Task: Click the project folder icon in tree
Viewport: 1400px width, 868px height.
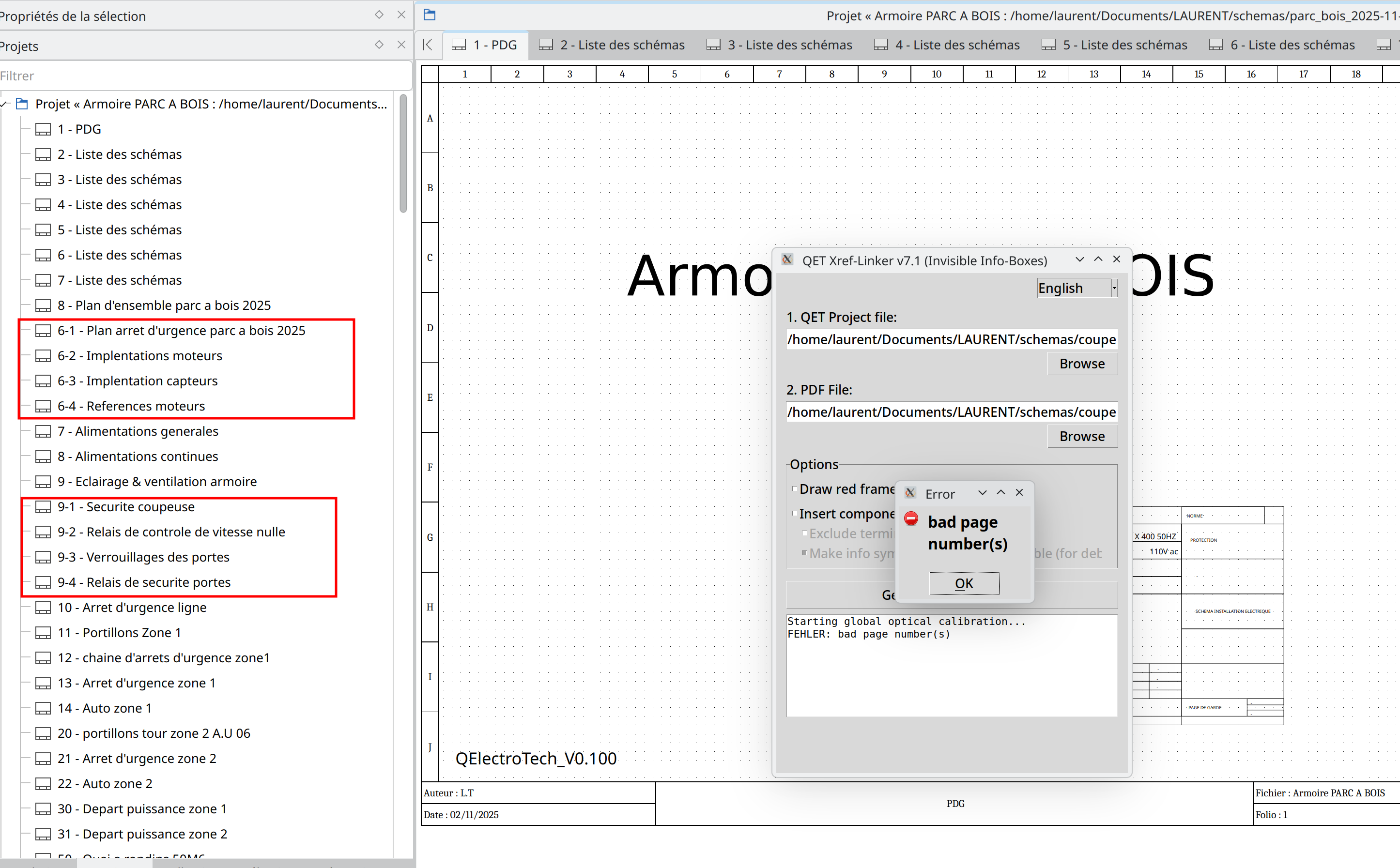Action: pyautogui.click(x=22, y=104)
